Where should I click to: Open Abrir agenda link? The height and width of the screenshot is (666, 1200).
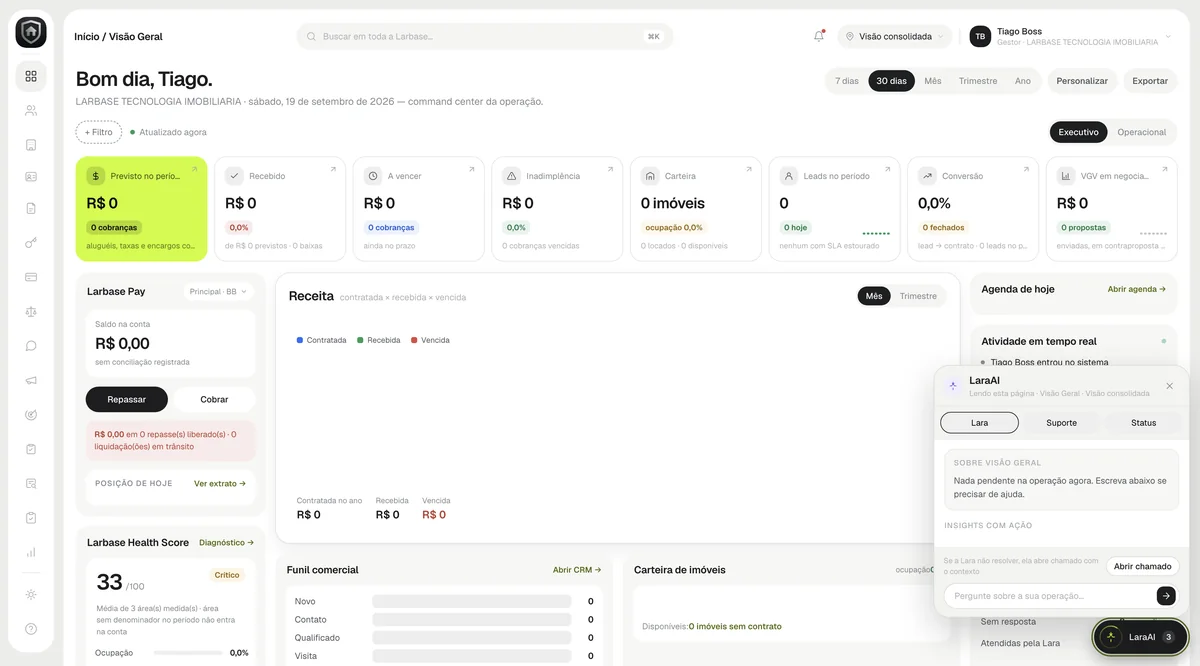pyautogui.click(x=1137, y=289)
